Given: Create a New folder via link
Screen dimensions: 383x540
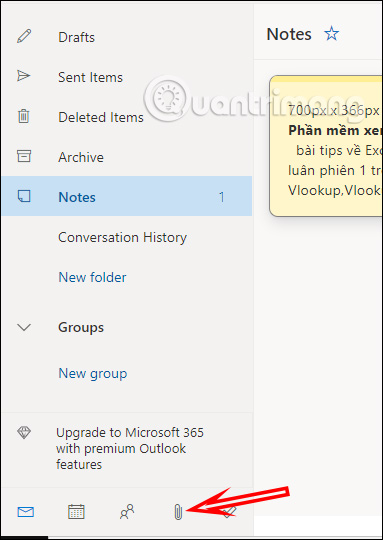Looking at the screenshot, I should tap(92, 277).
